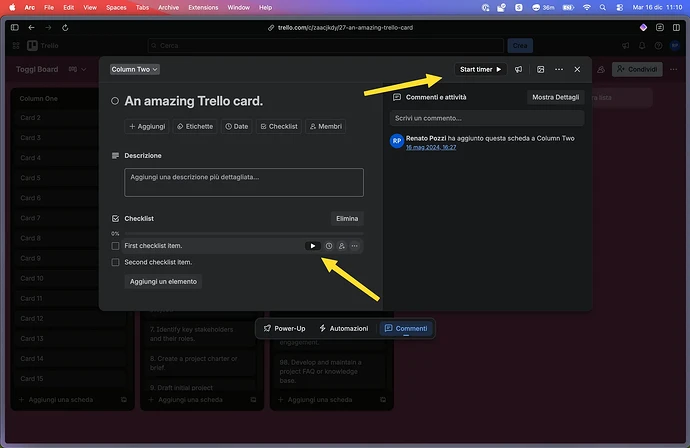Open Spotlight search in macOS menu bar
Viewport: 690px width, 448px height.
pos(603,7)
